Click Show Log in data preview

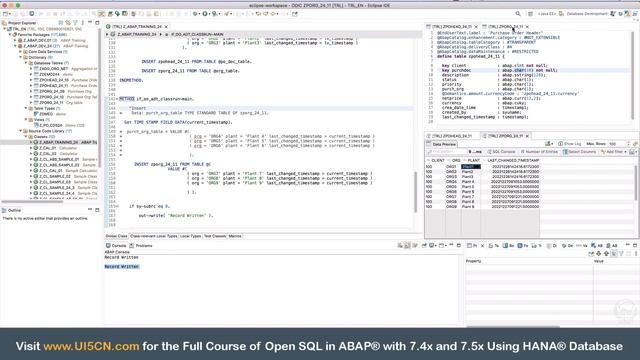570,144
